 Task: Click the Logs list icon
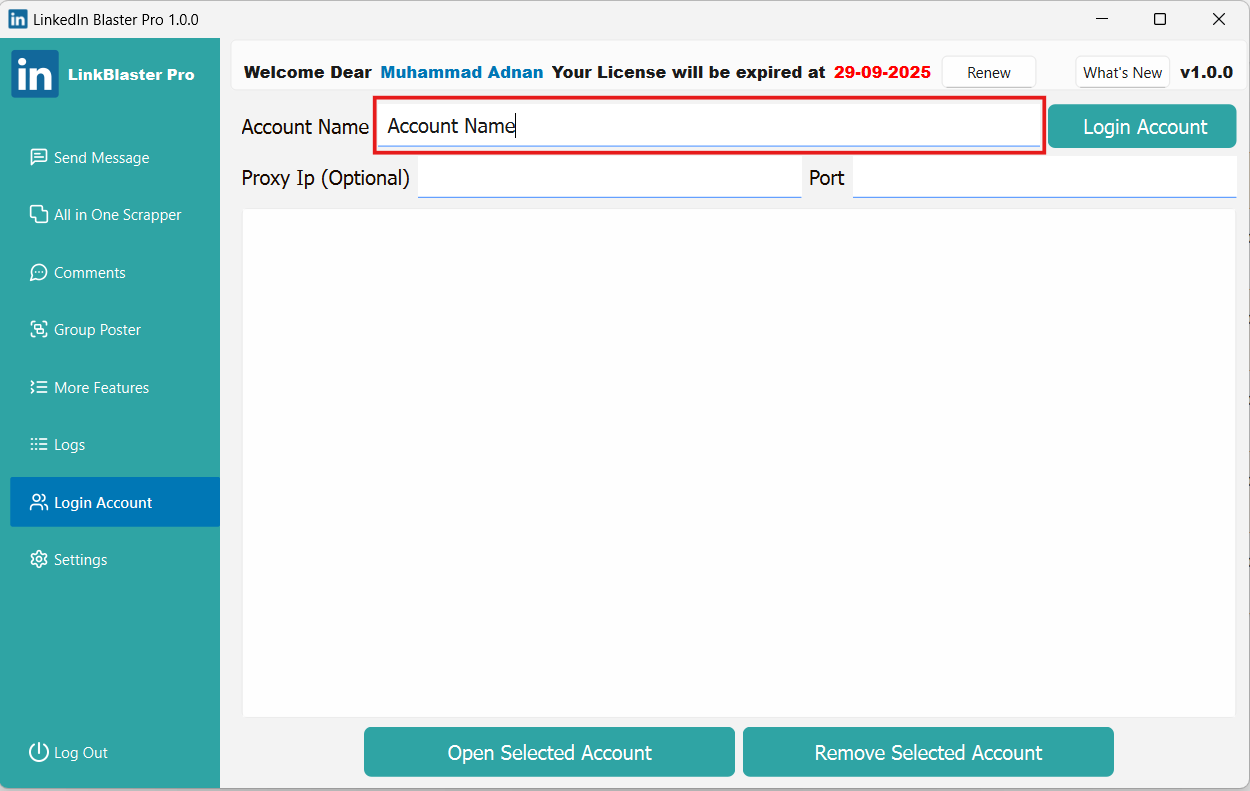tap(39, 444)
